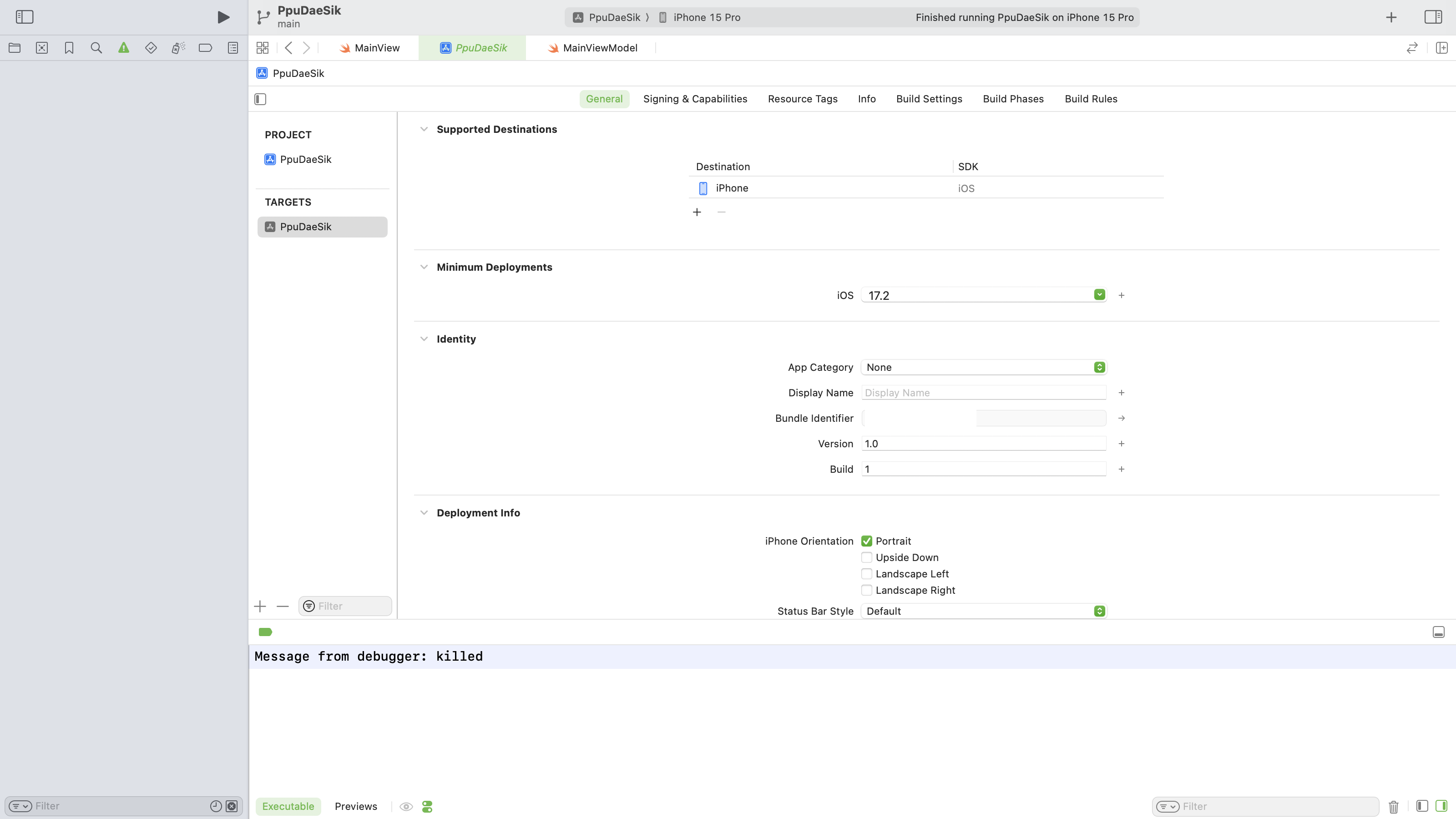Viewport: 1456px width, 819px height.
Task: Open the Test navigator diamond icon
Action: 151,48
